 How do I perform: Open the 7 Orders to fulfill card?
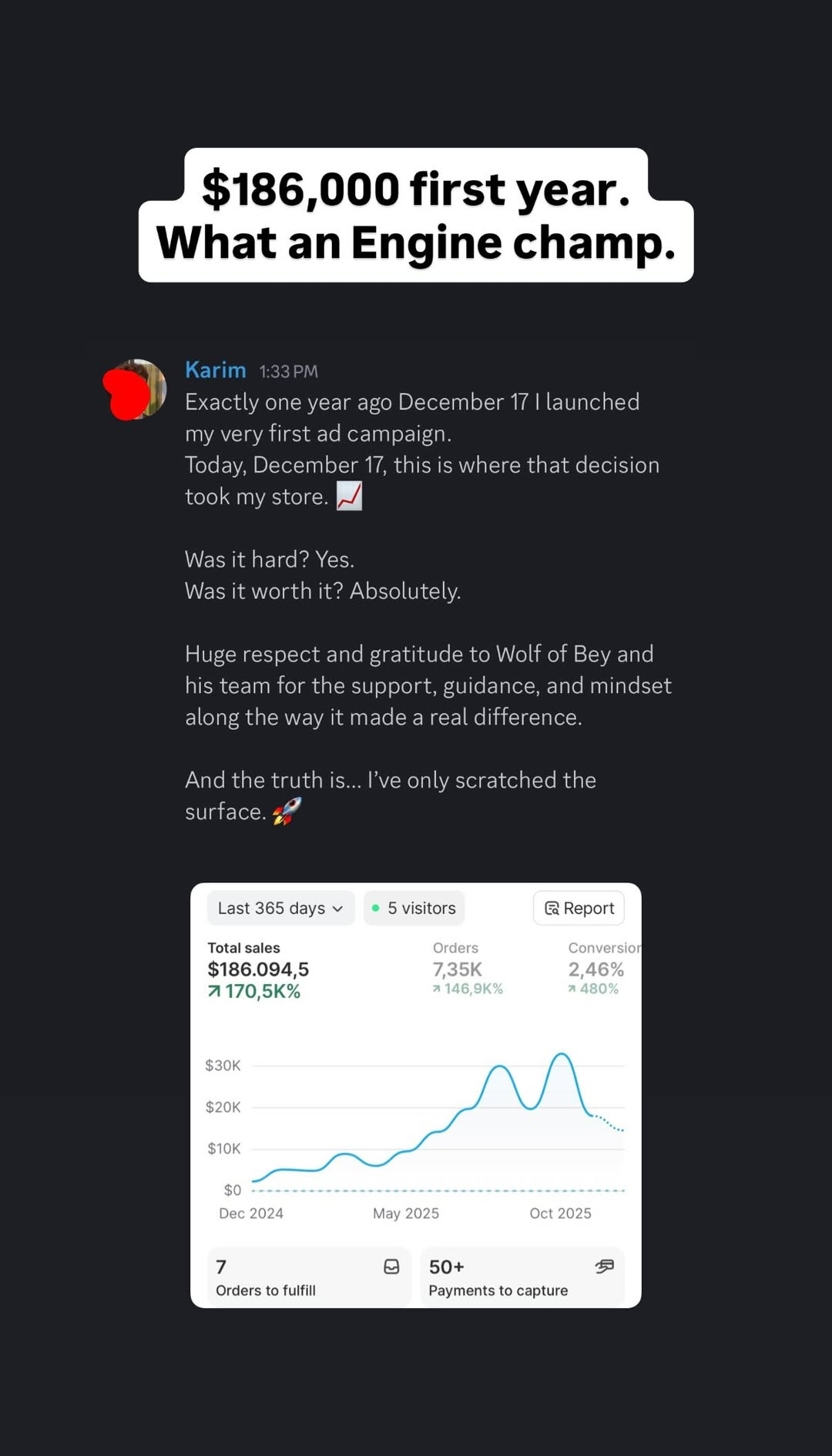pyautogui.click(x=308, y=1277)
